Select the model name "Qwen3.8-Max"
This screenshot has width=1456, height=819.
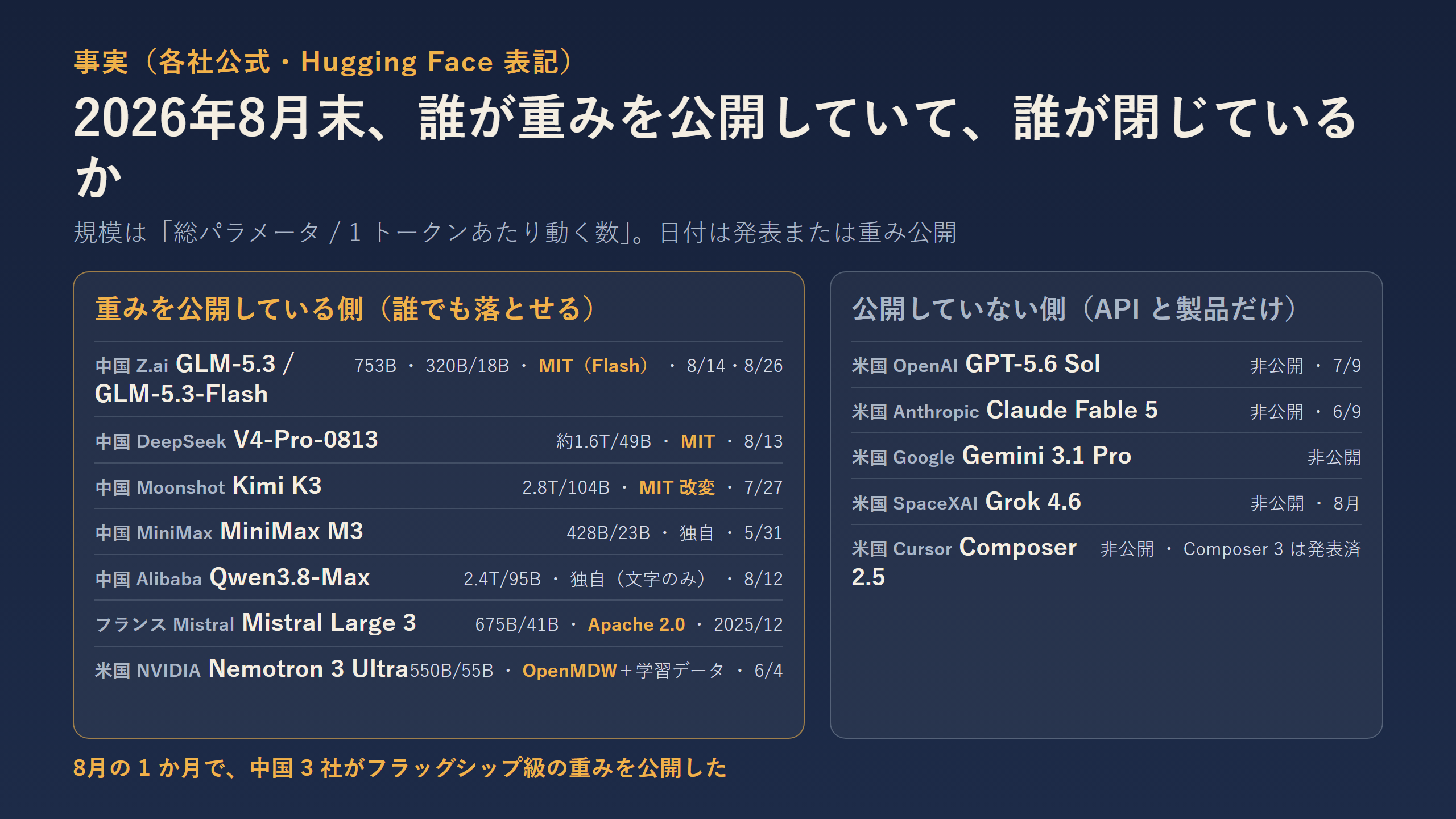pos(290,577)
